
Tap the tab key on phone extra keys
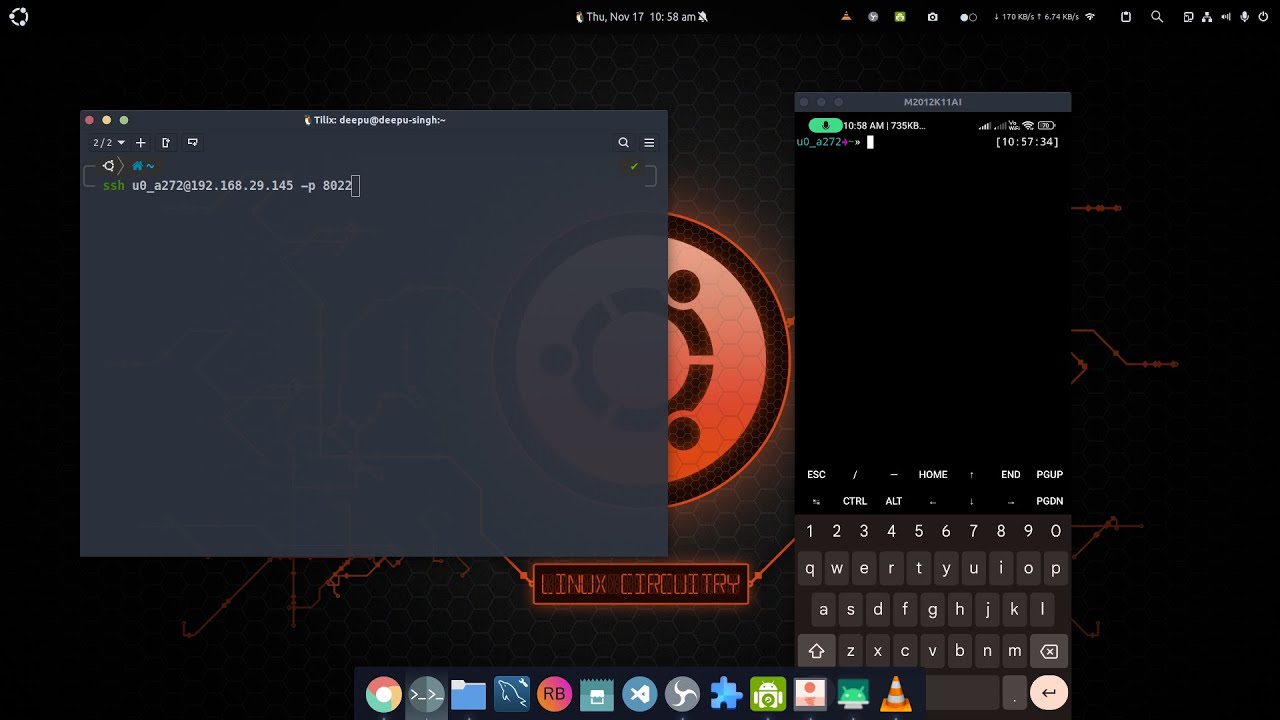tap(816, 501)
